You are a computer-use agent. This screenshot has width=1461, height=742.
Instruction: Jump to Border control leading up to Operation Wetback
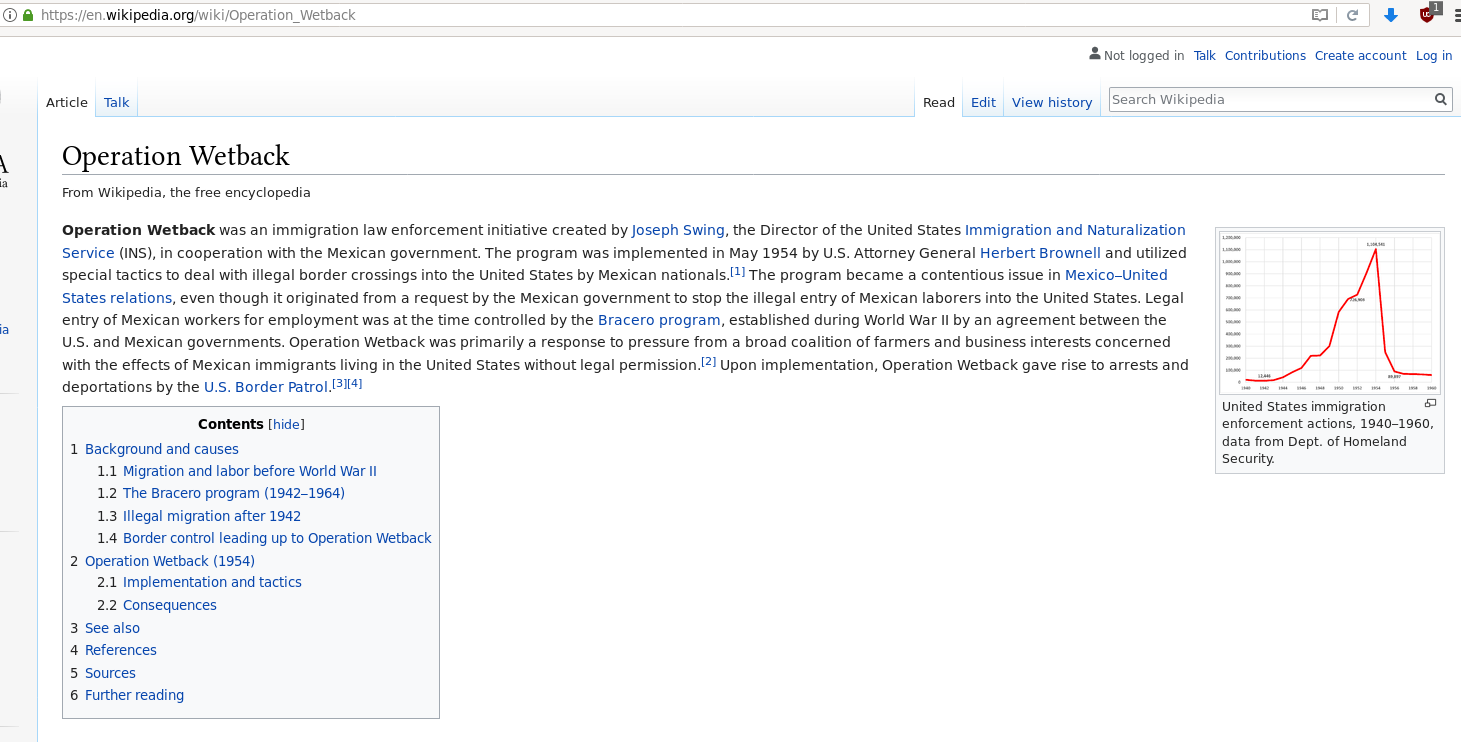click(x=277, y=538)
